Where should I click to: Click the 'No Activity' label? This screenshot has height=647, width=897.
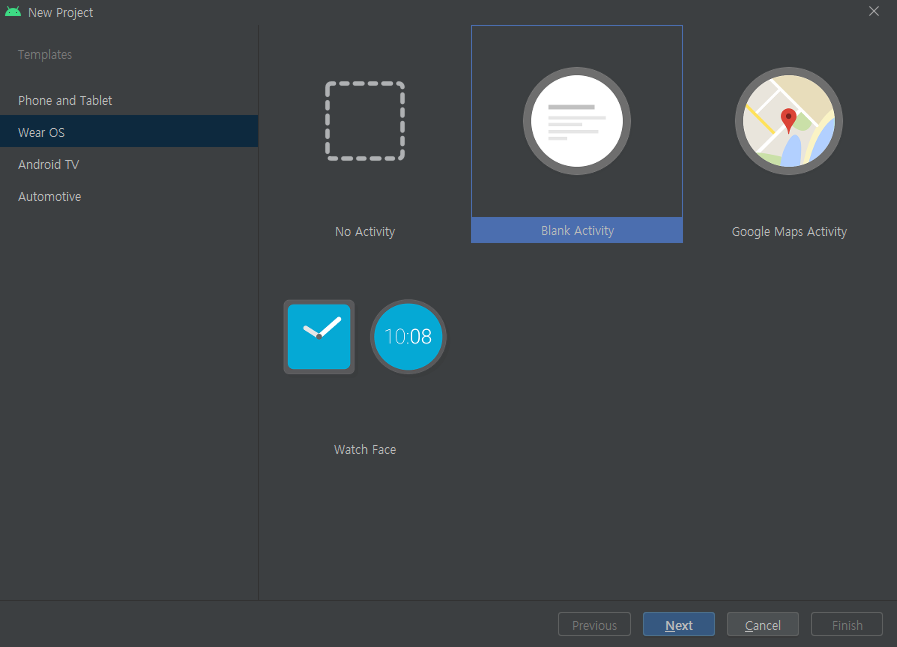tap(365, 232)
